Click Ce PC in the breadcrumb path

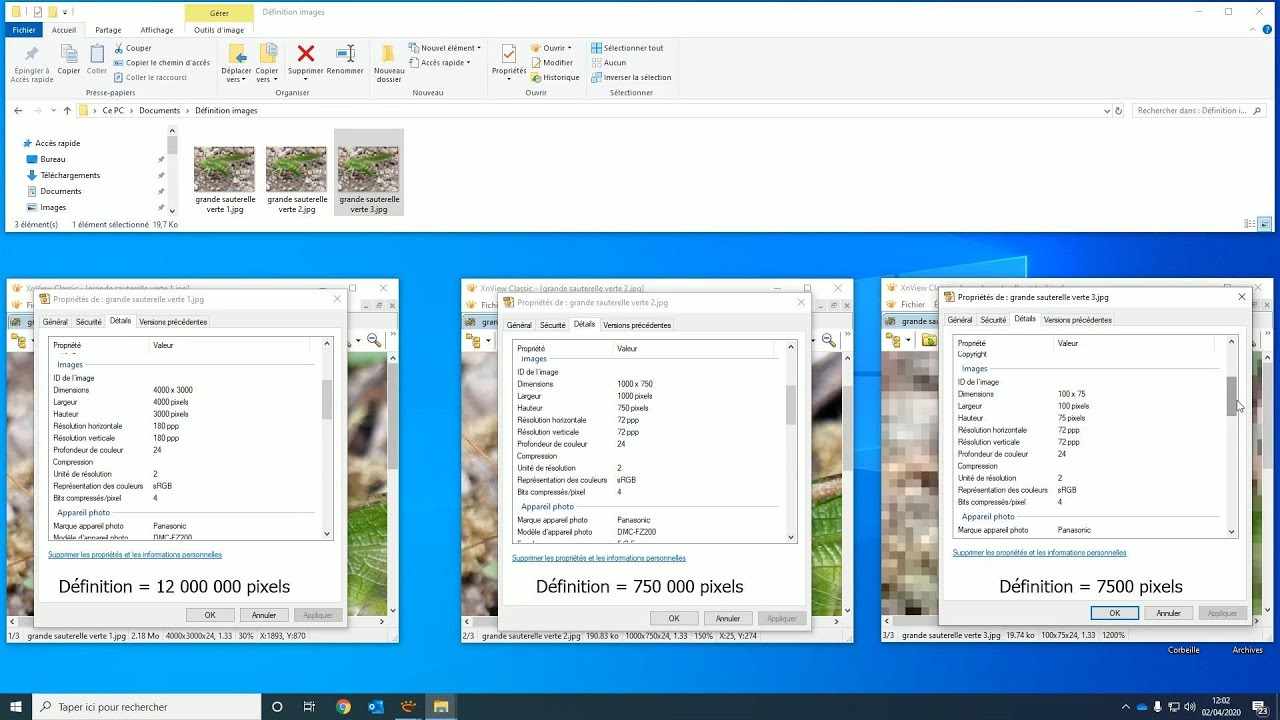(x=113, y=111)
